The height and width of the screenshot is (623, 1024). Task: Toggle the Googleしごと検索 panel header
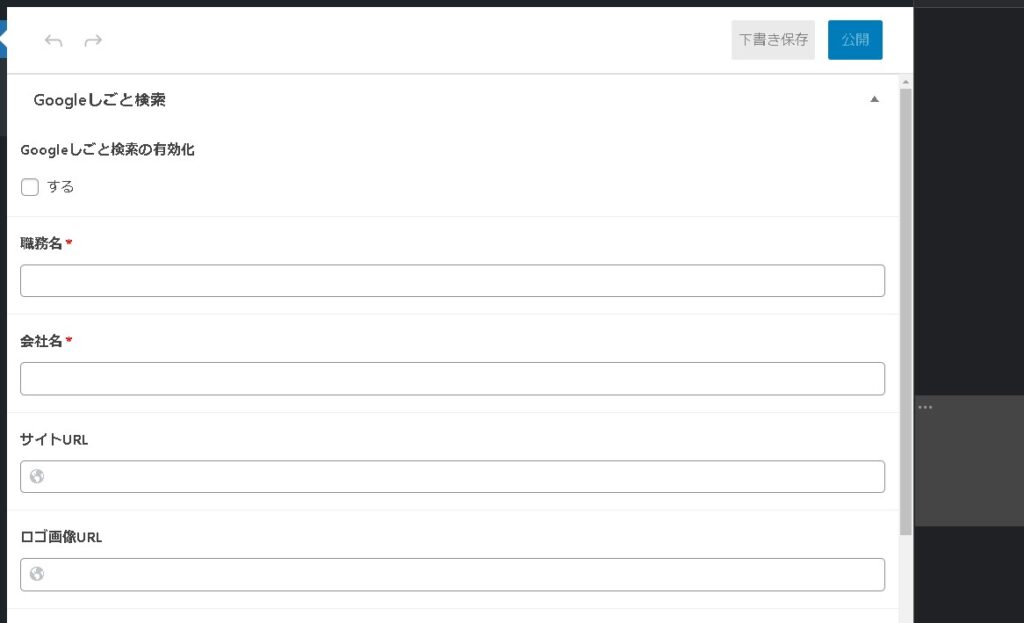tap(100, 100)
